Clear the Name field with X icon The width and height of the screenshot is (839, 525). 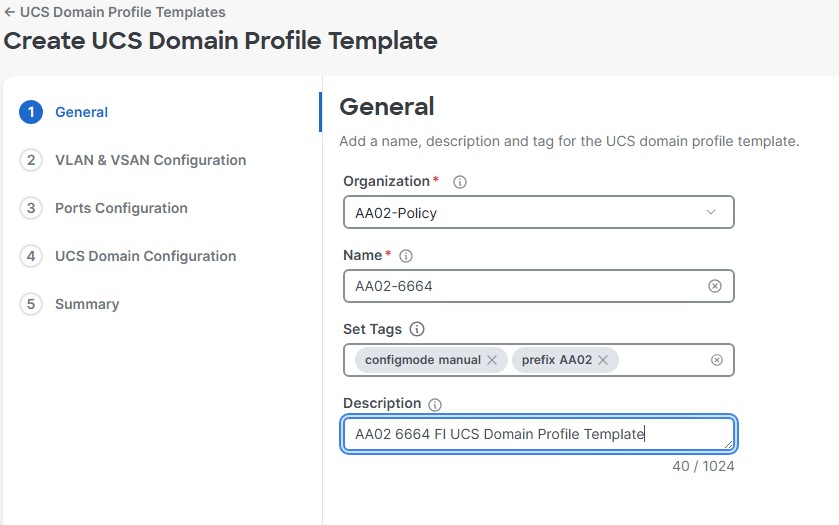point(715,286)
